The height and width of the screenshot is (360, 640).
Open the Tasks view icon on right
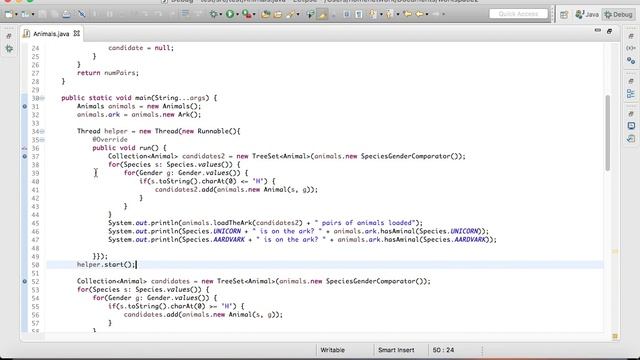(631, 139)
